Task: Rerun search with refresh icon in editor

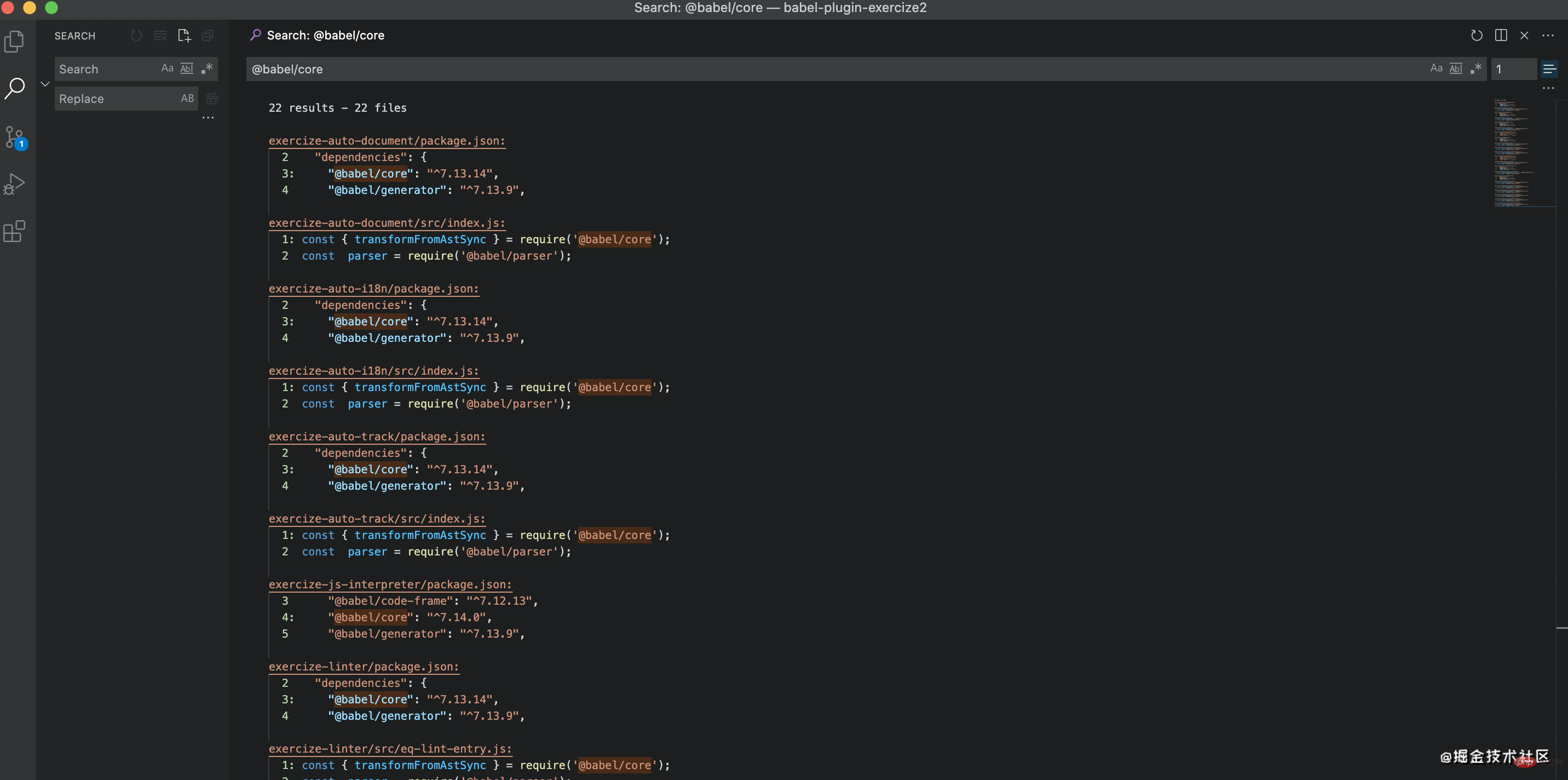Action: [x=1476, y=35]
